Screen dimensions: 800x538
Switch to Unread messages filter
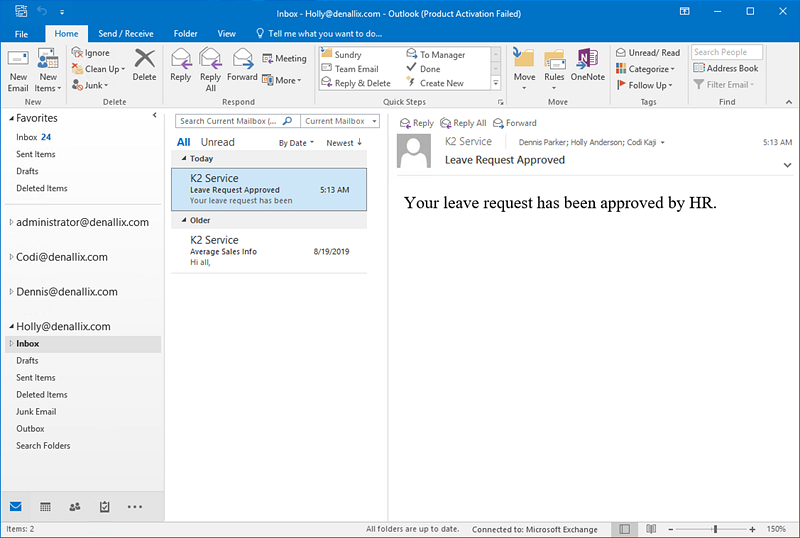[218, 143]
